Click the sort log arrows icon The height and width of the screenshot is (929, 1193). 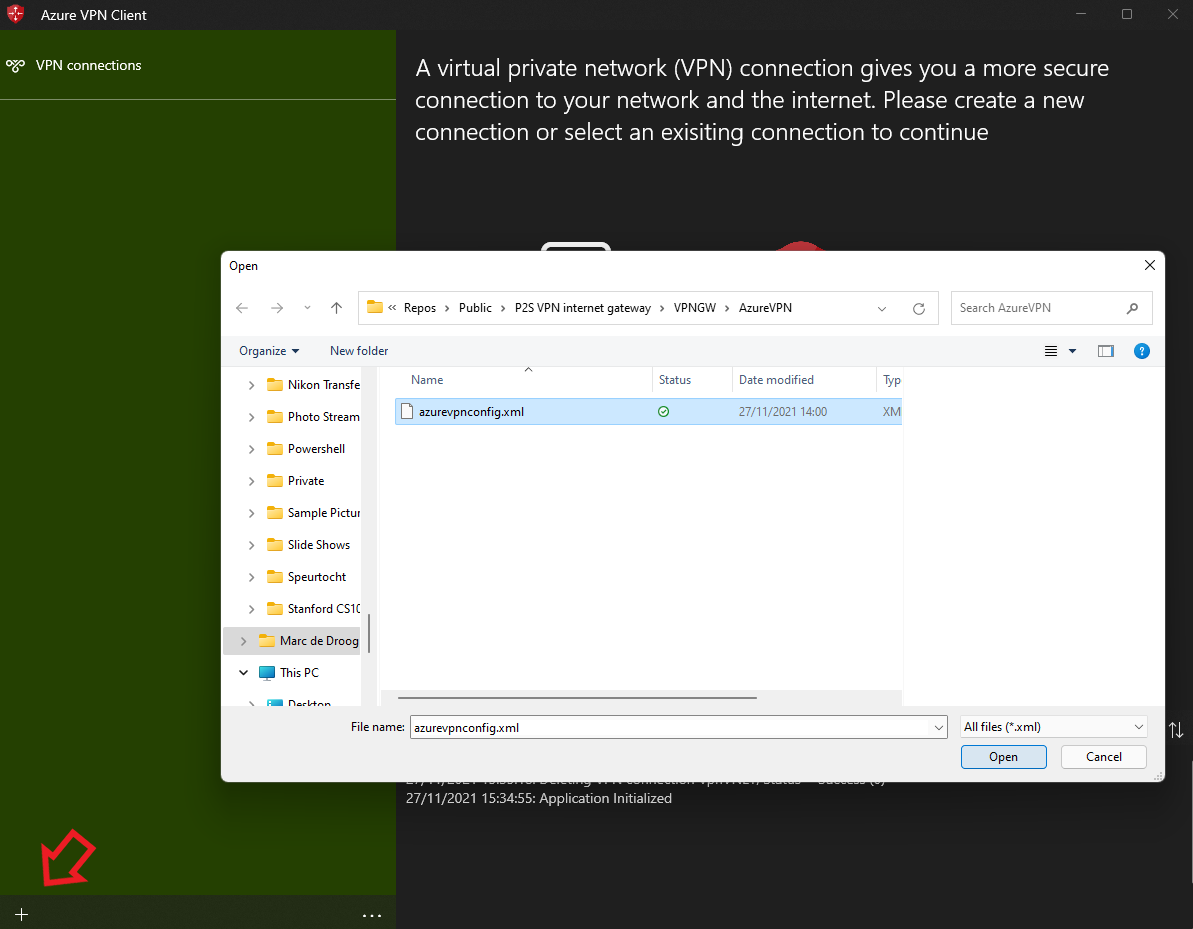pyautogui.click(x=1176, y=730)
